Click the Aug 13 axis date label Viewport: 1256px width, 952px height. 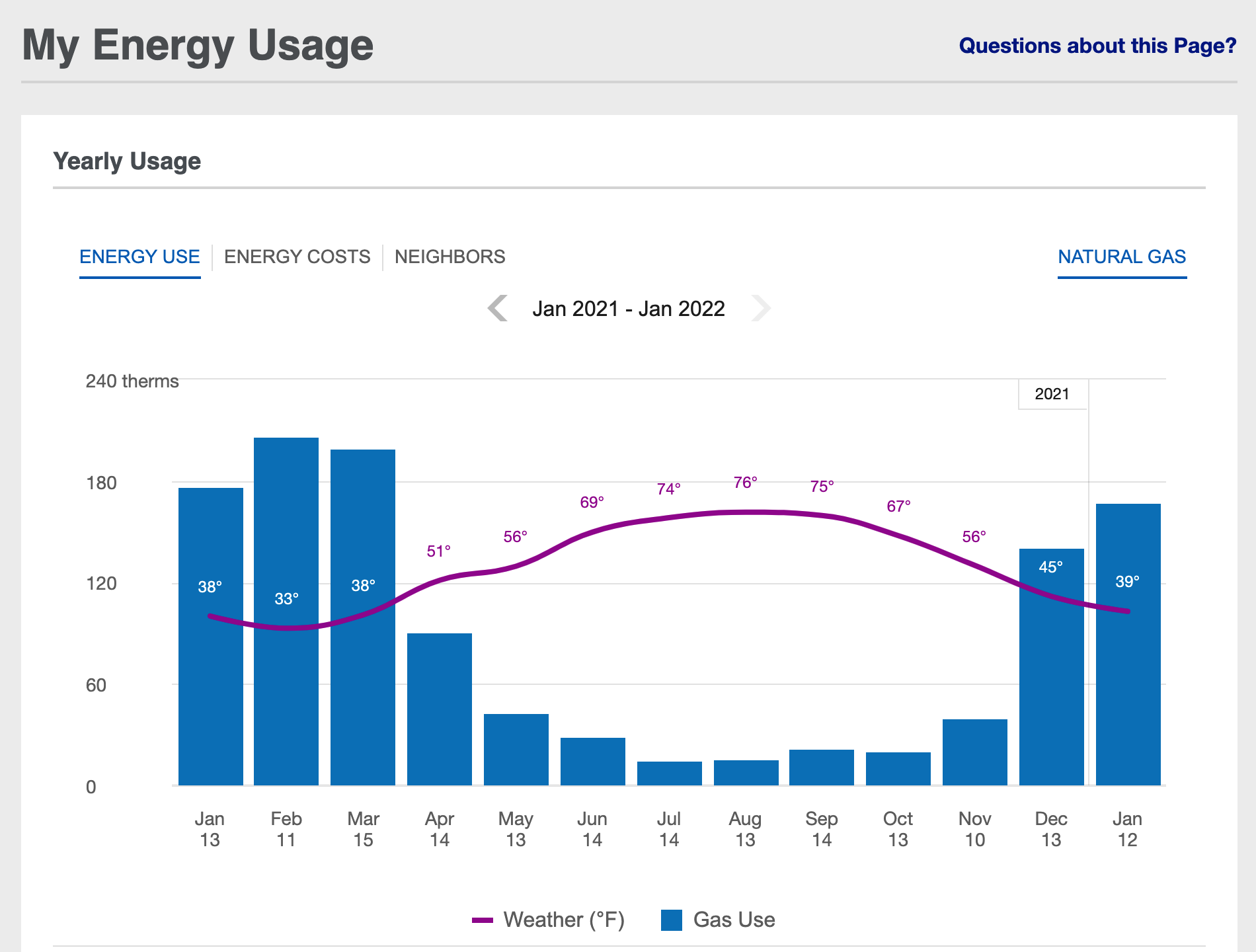tap(745, 829)
